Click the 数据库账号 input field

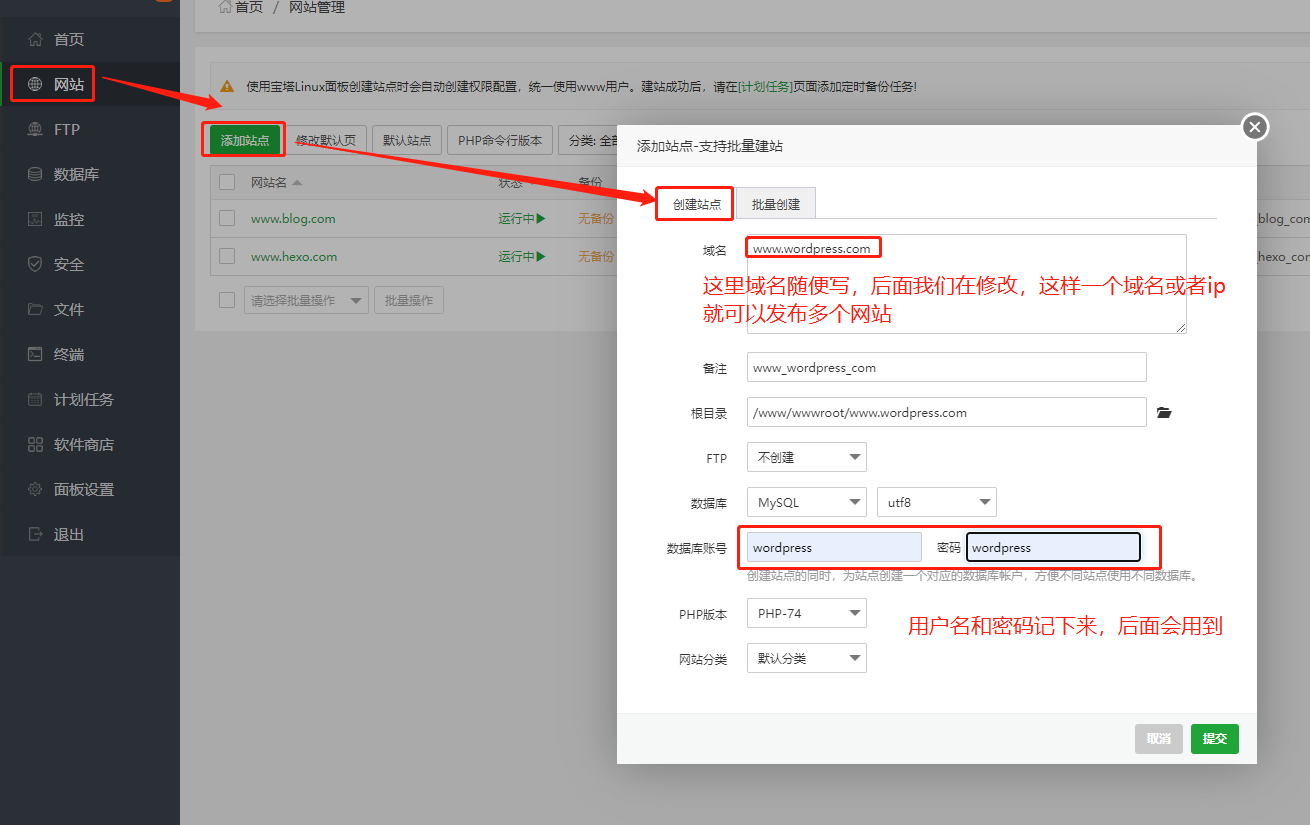pos(834,547)
